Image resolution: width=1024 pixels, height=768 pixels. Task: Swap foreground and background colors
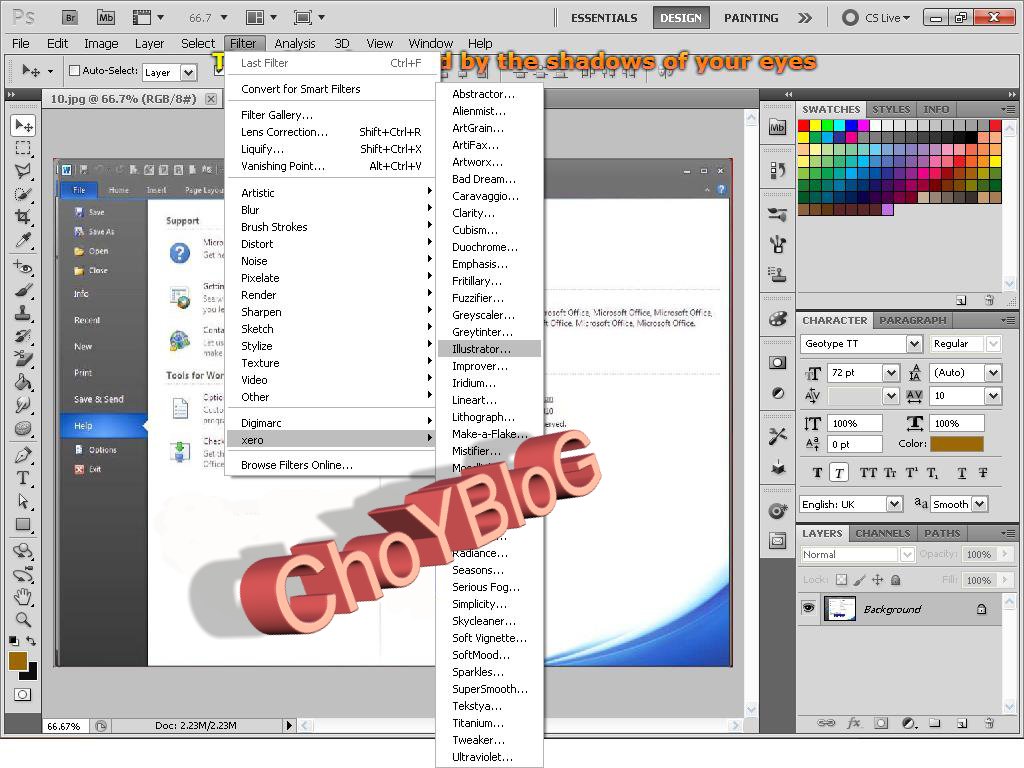[31, 641]
